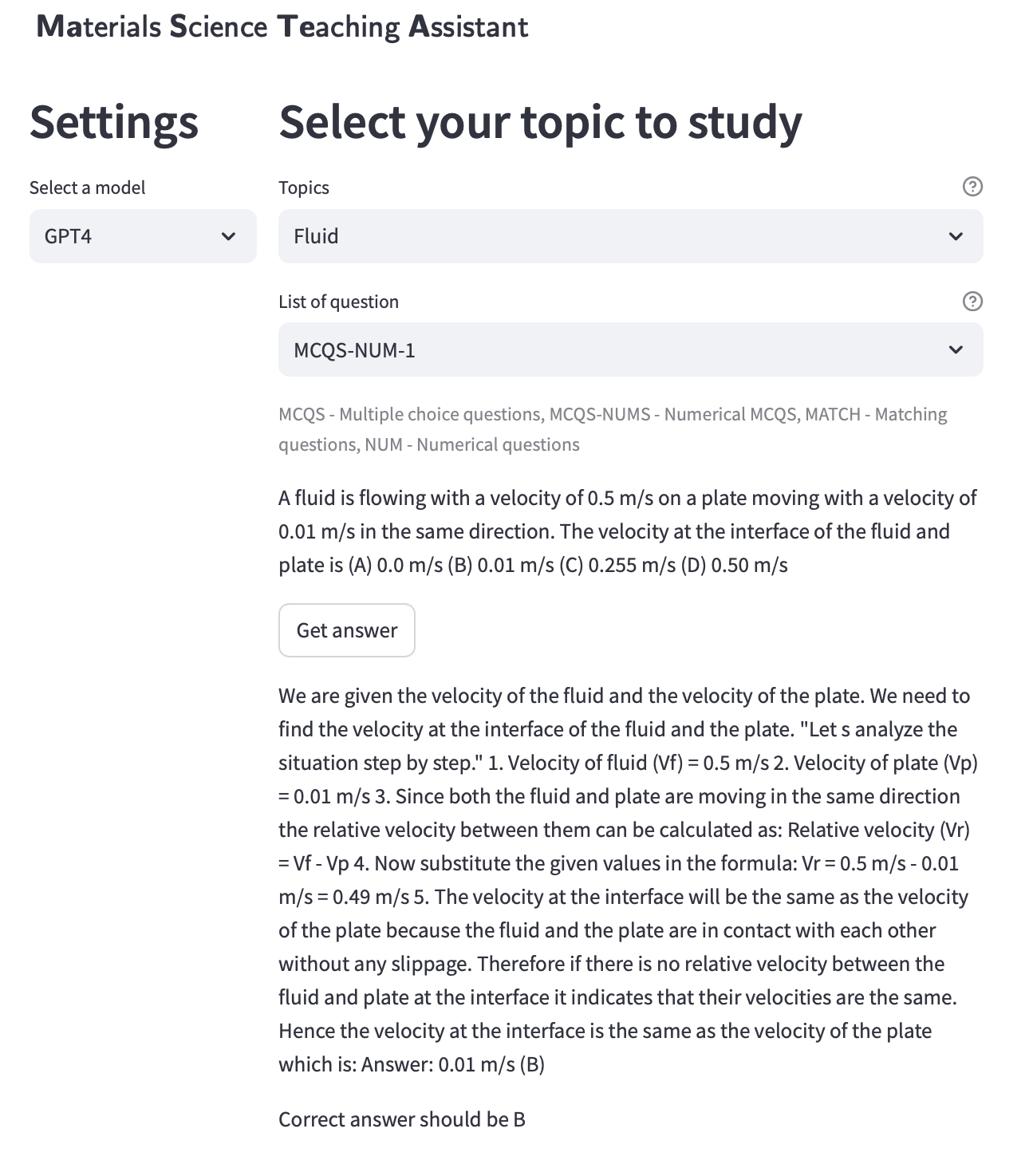This screenshot has width=1029, height=1176.
Task: Click the Materials Science Teaching Assistant title
Action: click(282, 27)
